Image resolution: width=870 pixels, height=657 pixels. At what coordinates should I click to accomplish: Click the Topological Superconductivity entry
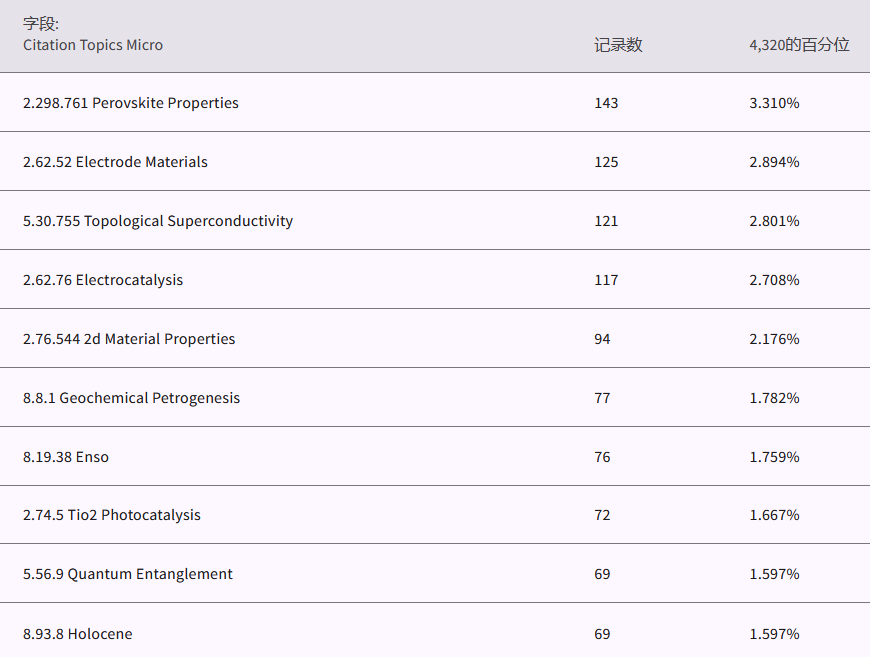pyautogui.click(x=158, y=221)
